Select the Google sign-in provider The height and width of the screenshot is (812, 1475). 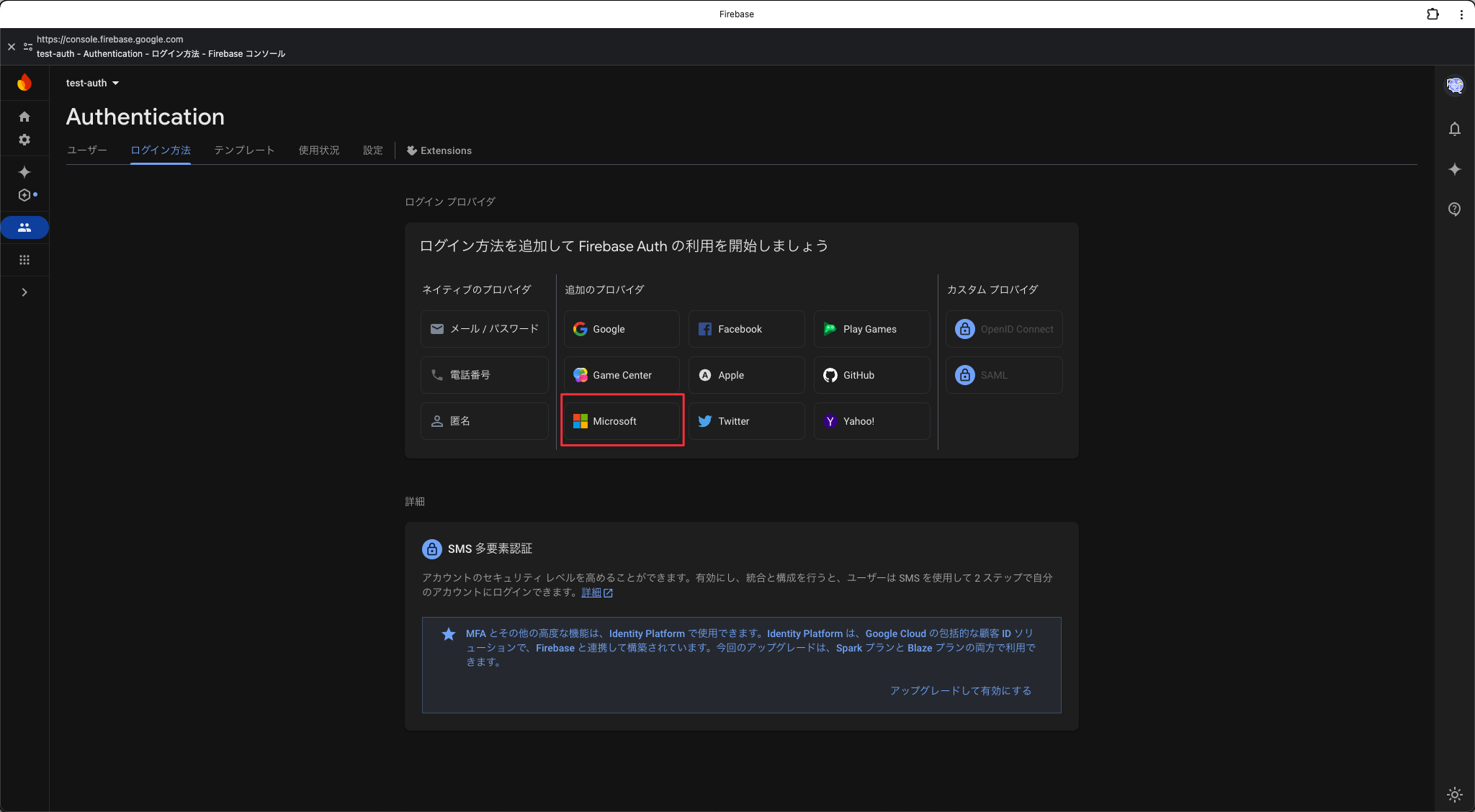622,329
